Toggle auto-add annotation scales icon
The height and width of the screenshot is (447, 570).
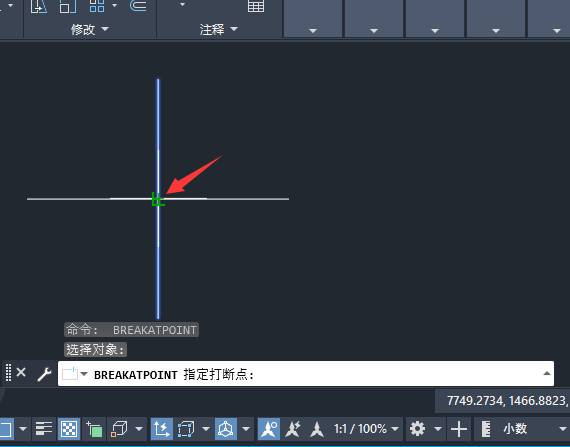pos(293,429)
